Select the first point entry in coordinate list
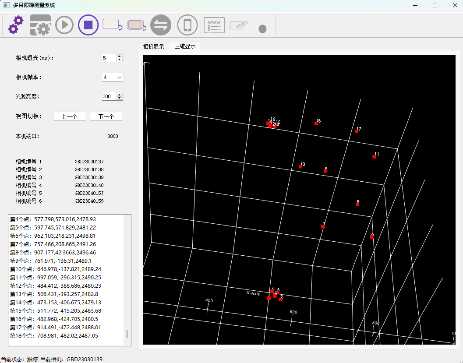Viewport: 463px width, 363px height. [x=53, y=219]
